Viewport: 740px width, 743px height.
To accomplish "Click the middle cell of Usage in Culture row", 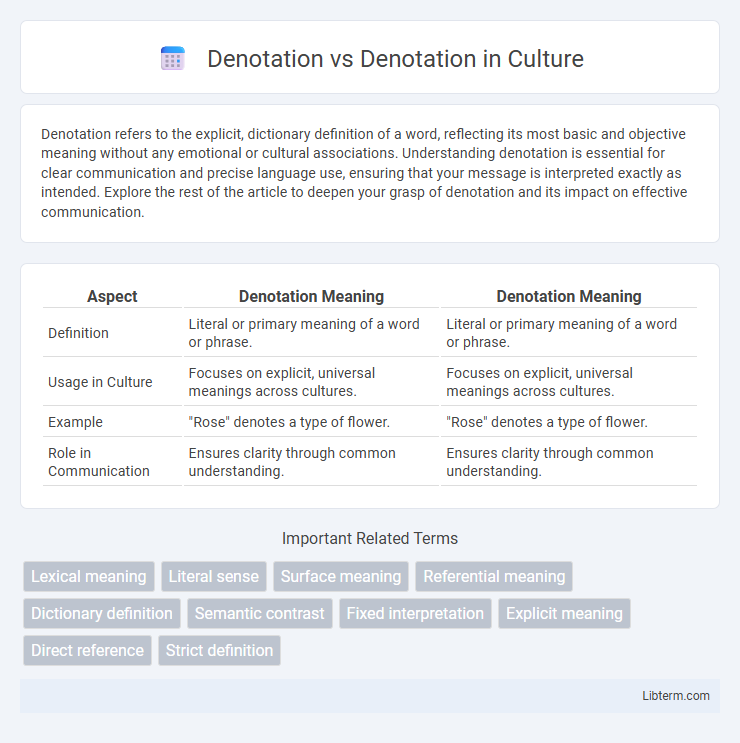I will (x=311, y=382).
